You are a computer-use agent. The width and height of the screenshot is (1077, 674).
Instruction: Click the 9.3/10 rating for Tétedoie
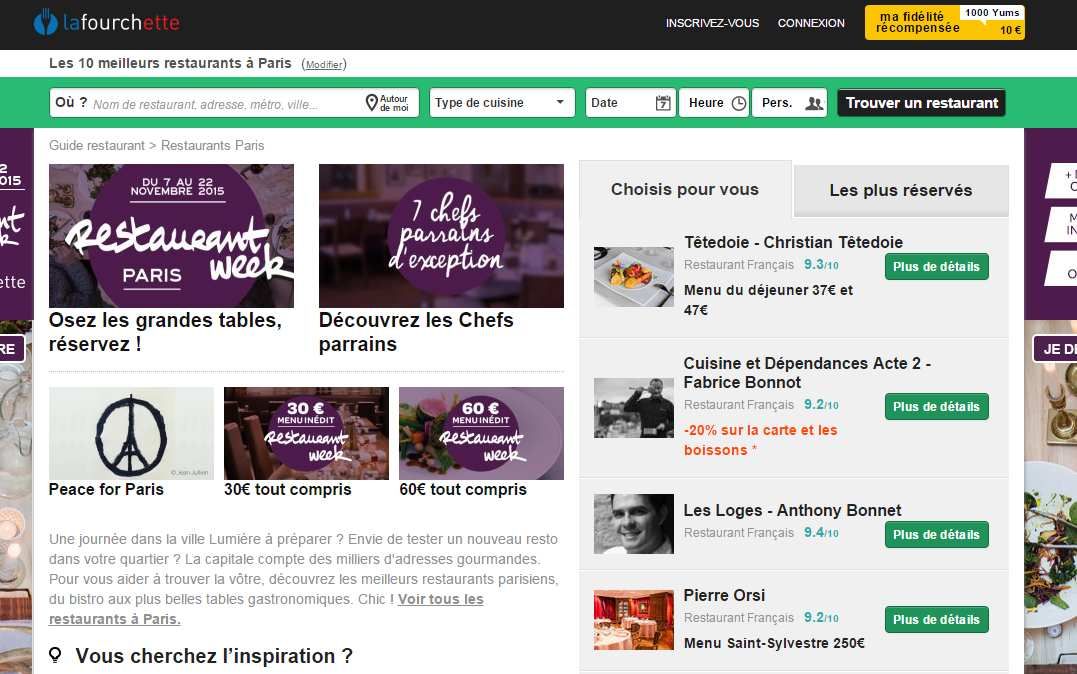[x=821, y=265]
